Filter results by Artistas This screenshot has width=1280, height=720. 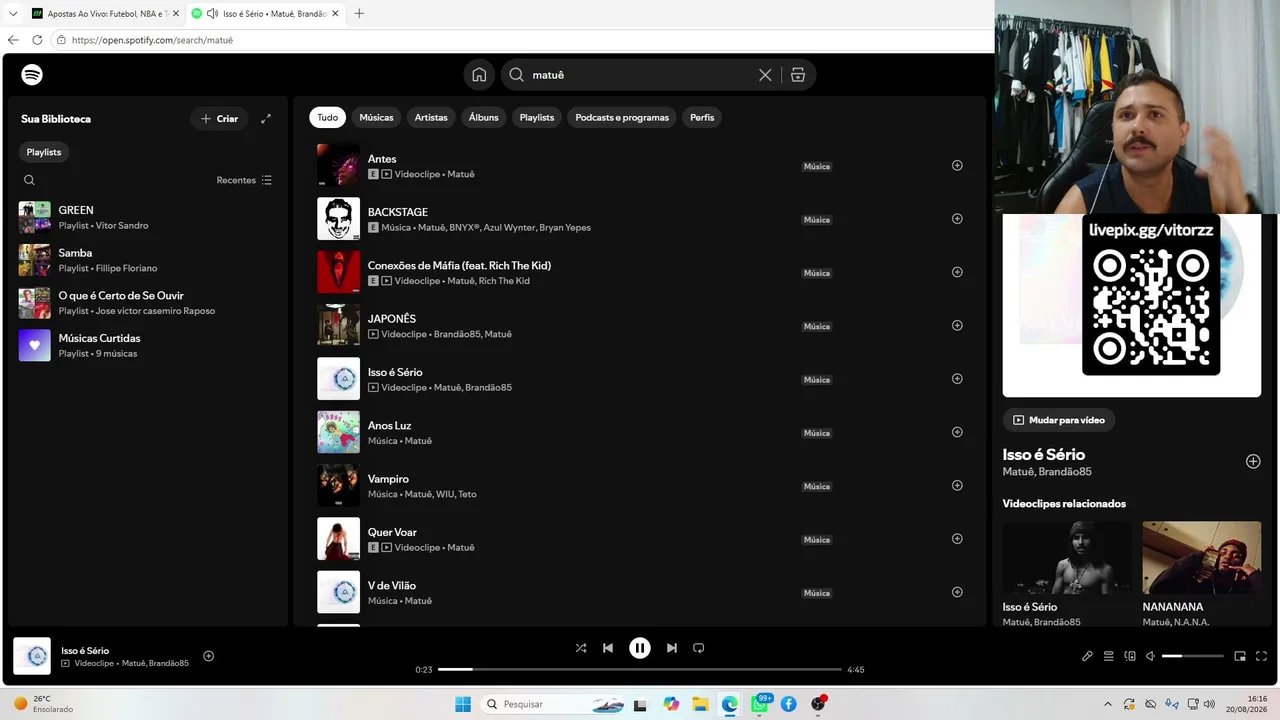coord(431,117)
